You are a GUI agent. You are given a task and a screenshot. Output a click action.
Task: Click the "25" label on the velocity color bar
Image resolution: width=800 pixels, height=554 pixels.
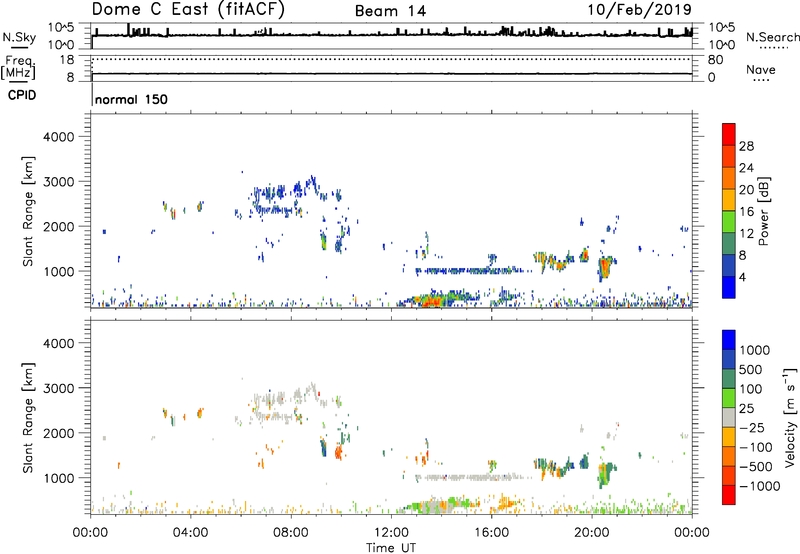coord(746,408)
